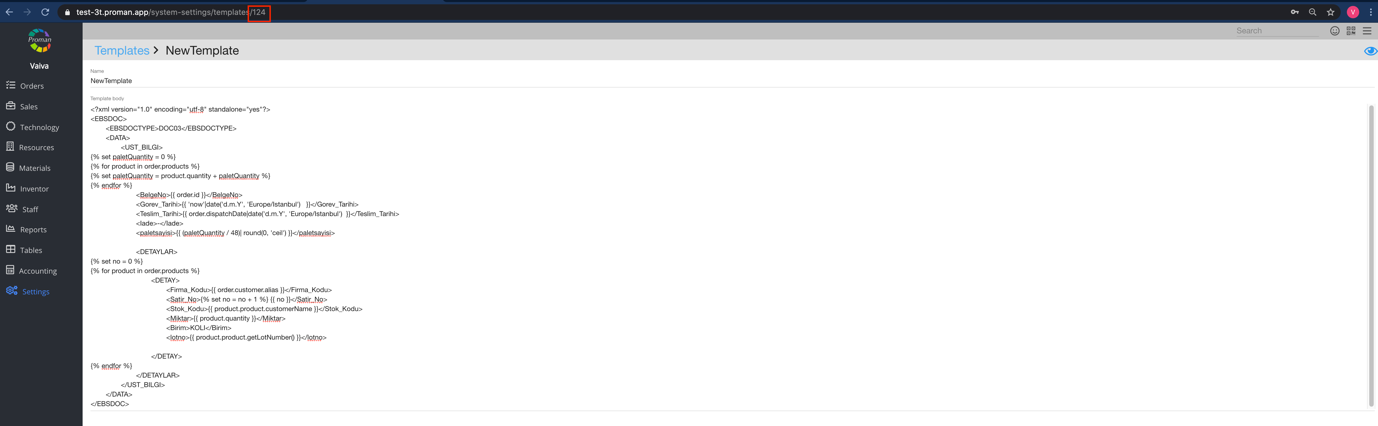The width and height of the screenshot is (1378, 426).
Task: Reload the page in the browser
Action: [45, 12]
